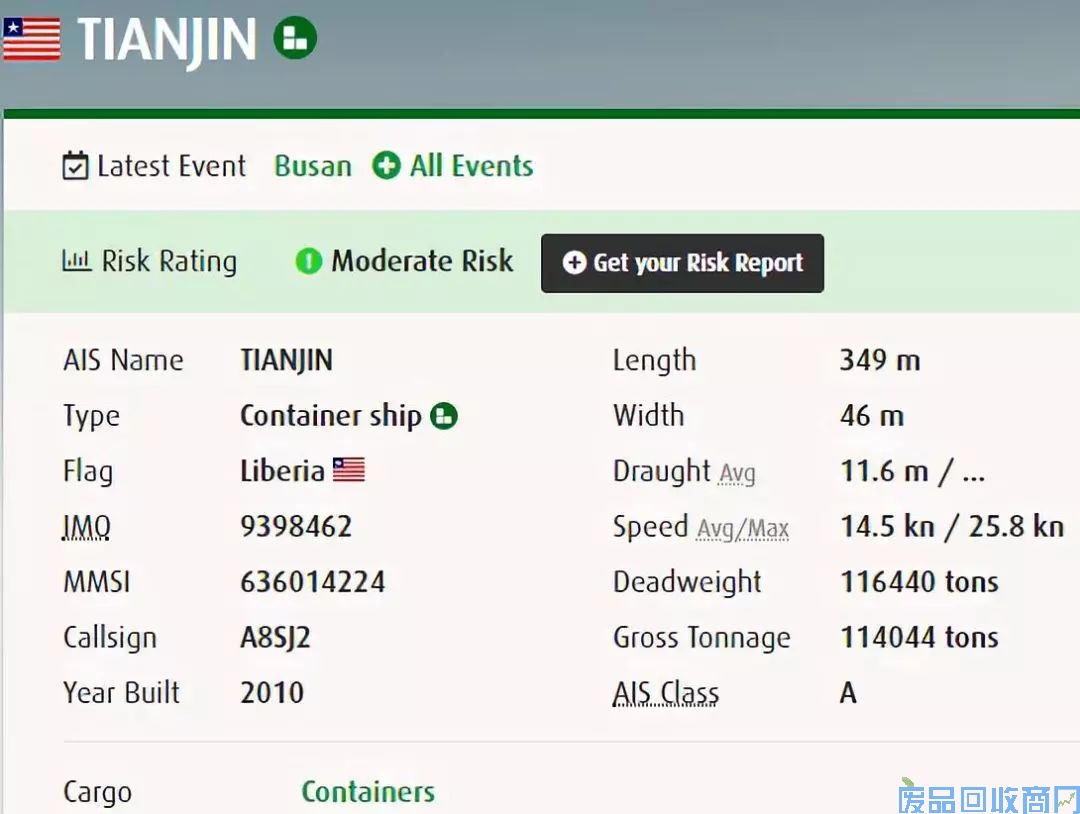Open the Busan latest event link
This screenshot has width=1080, height=814.
pos(313,166)
